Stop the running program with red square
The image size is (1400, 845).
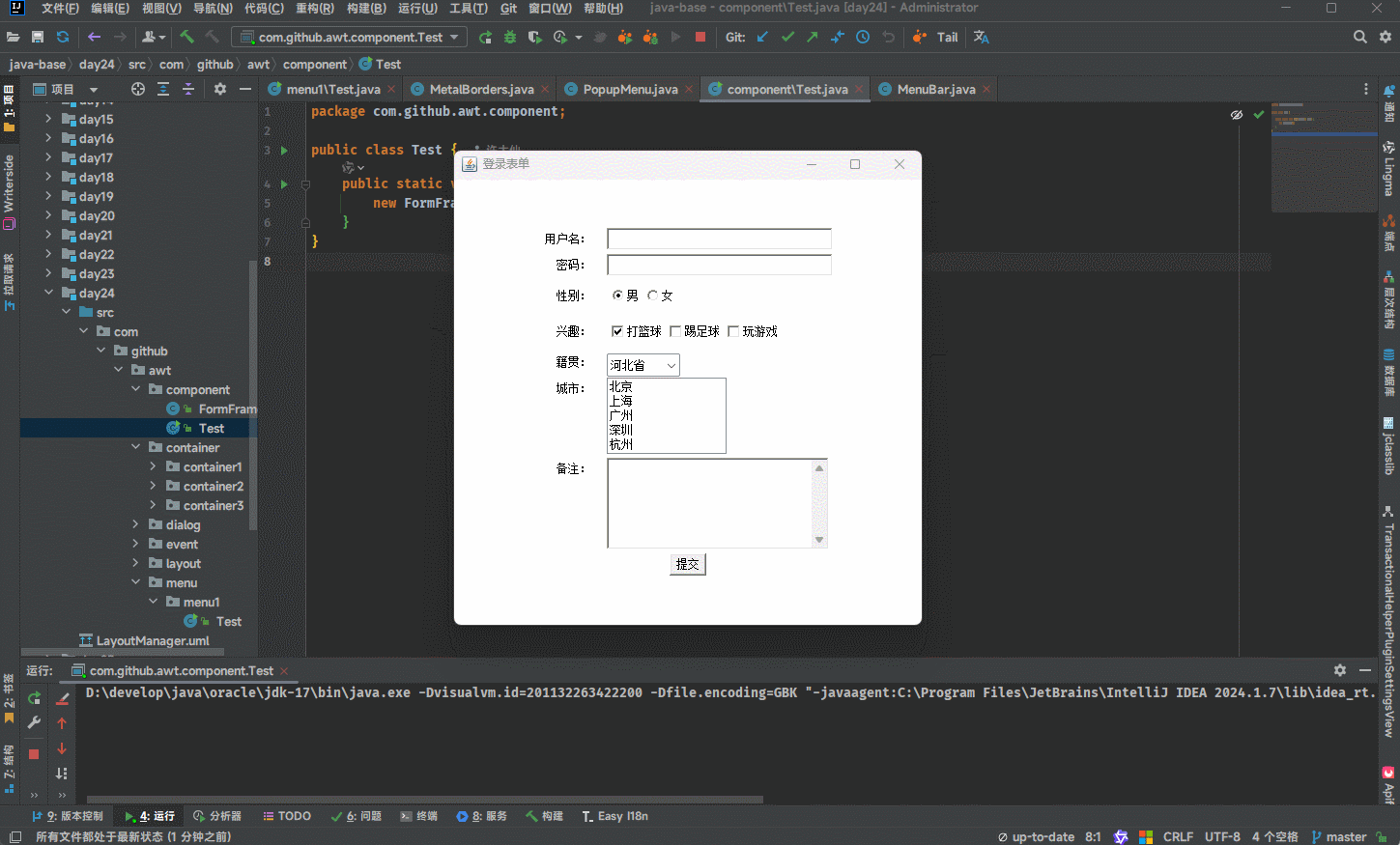(x=700, y=37)
